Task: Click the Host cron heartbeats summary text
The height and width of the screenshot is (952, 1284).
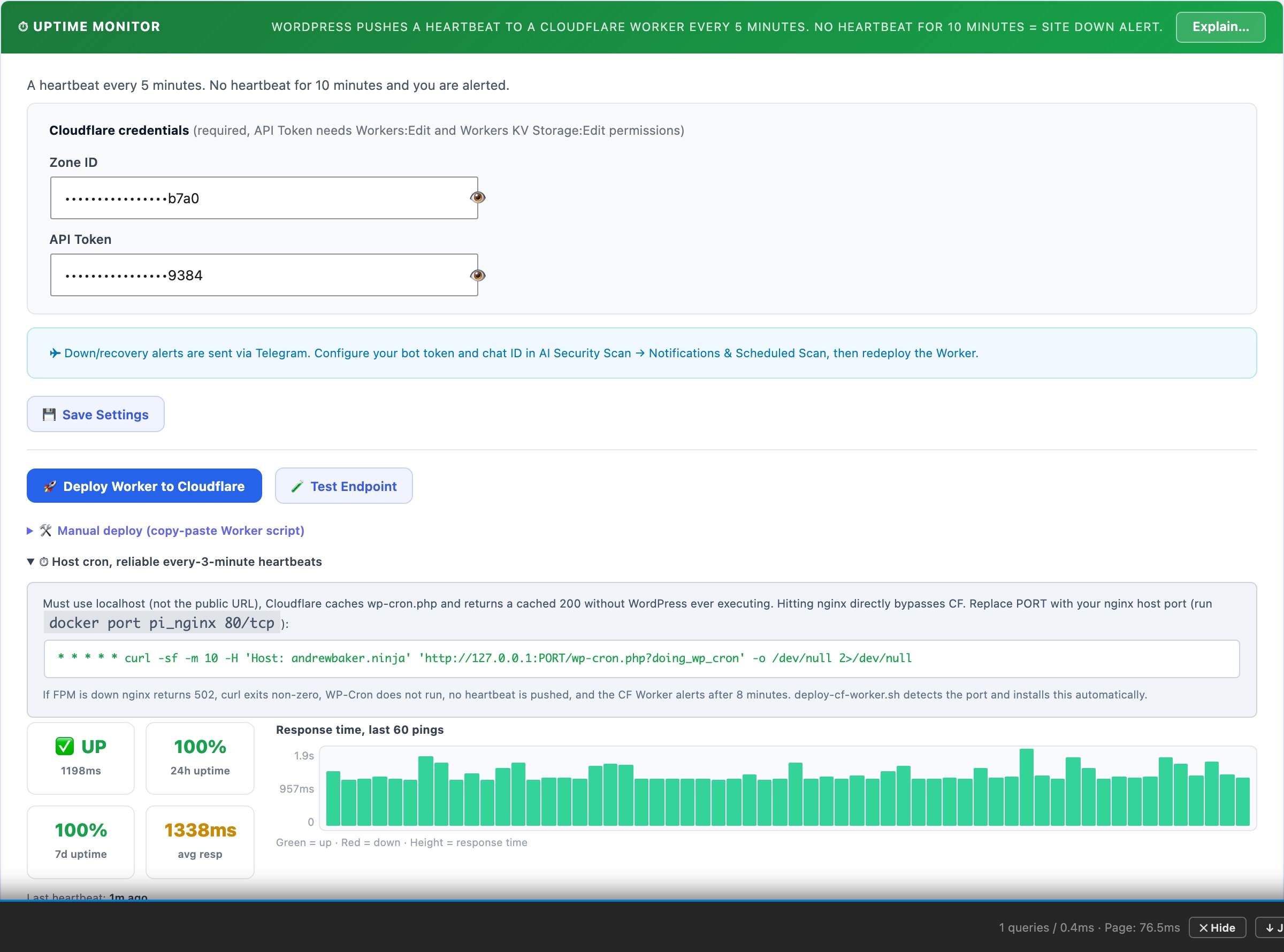Action: (187, 561)
